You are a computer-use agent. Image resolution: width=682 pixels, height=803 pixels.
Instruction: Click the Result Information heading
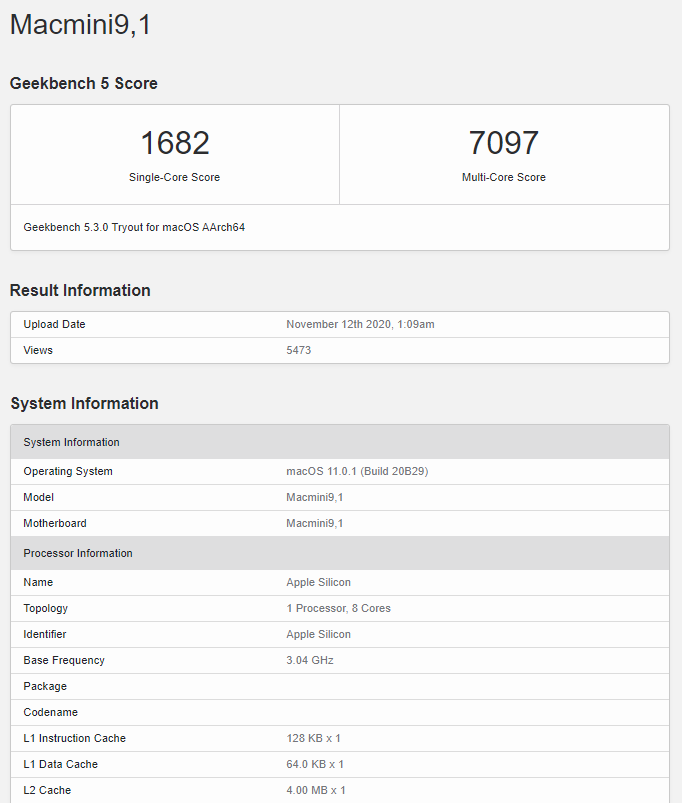pos(80,290)
